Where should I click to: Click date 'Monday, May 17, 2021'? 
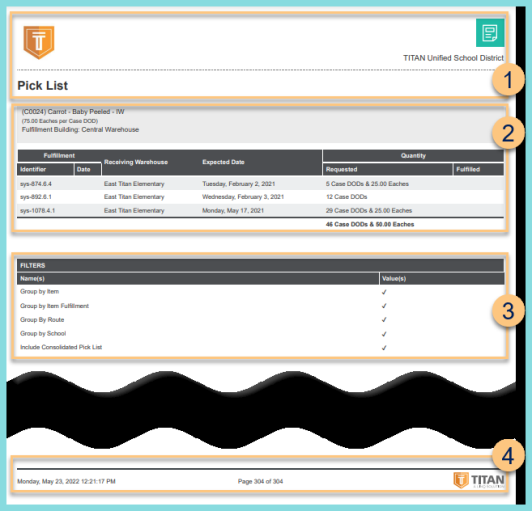point(233,211)
